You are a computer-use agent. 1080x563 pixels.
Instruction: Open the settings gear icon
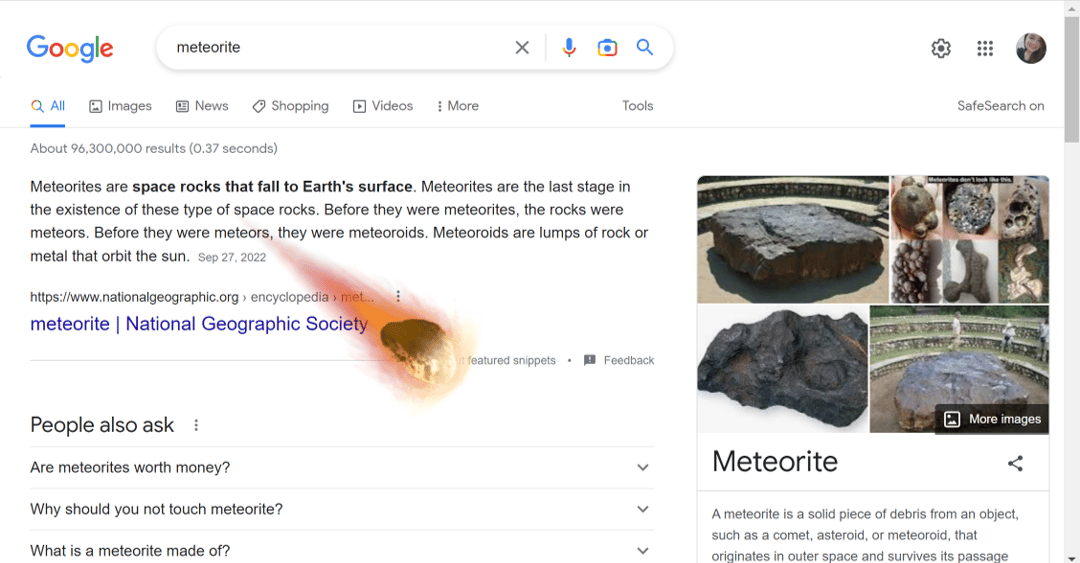tap(941, 48)
